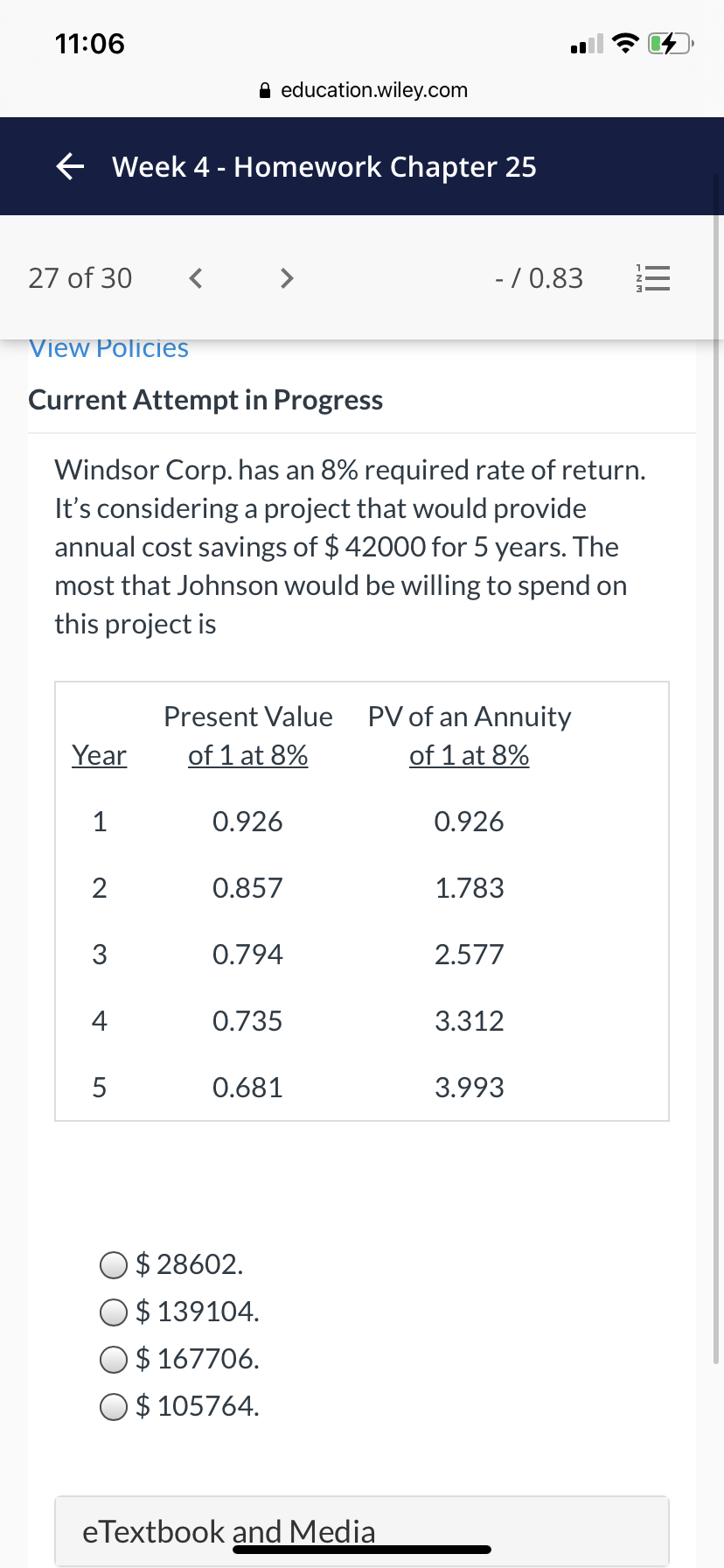Tap the - / 0.83 score indicator
The width and height of the screenshot is (724, 1568).
click(539, 278)
